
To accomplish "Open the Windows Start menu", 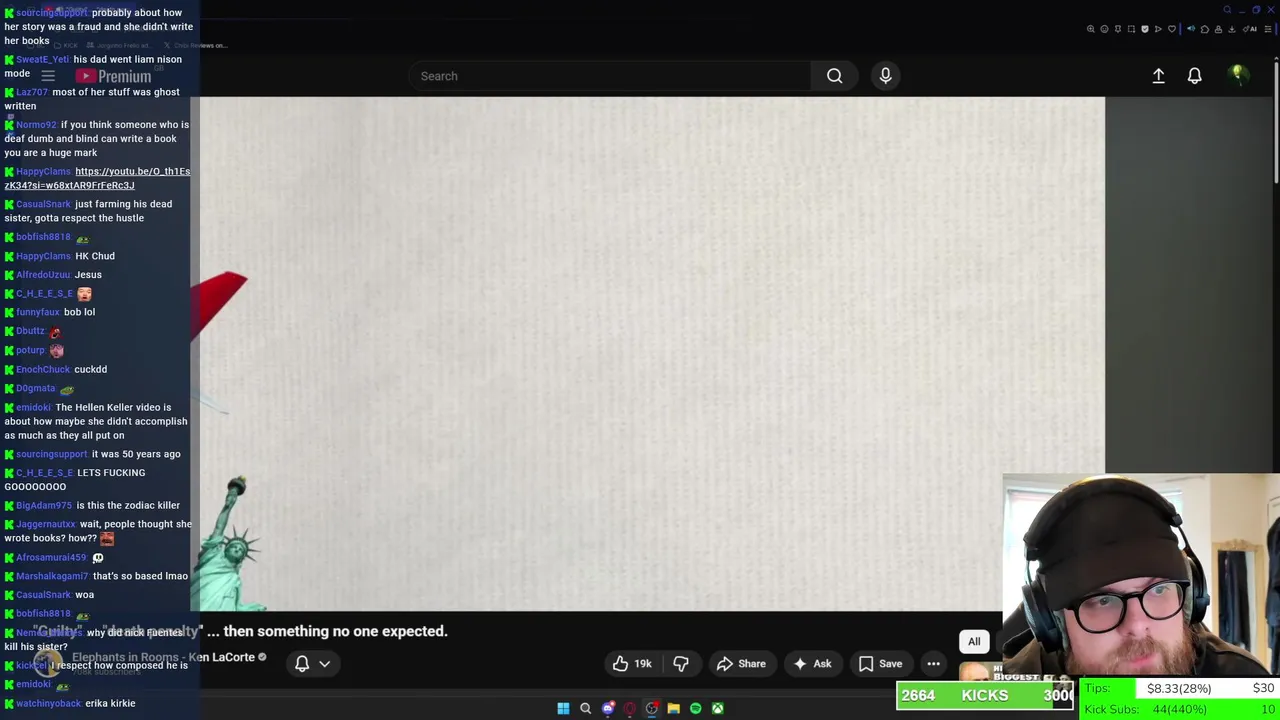I will (x=563, y=708).
